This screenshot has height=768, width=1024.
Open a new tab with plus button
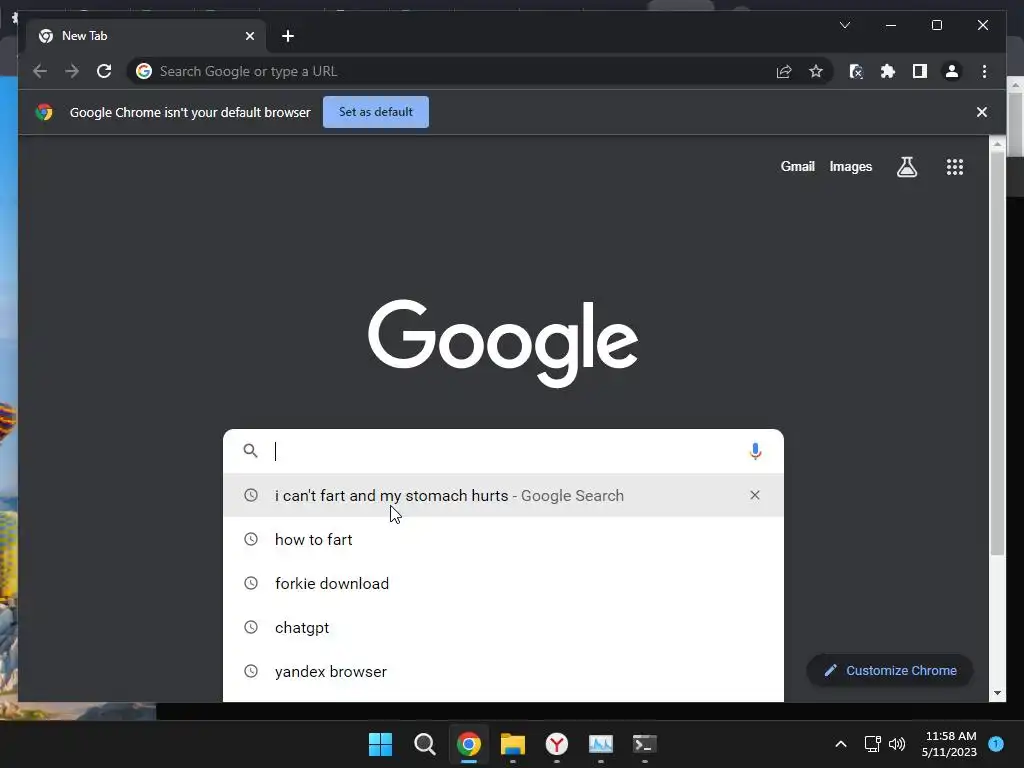tap(288, 36)
